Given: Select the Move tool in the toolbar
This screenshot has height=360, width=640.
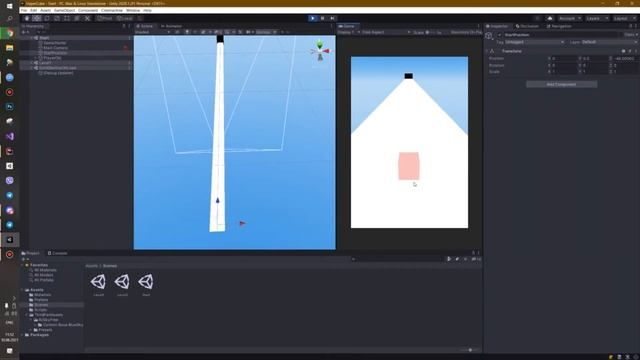Looking at the screenshot, I should click(x=37, y=18).
